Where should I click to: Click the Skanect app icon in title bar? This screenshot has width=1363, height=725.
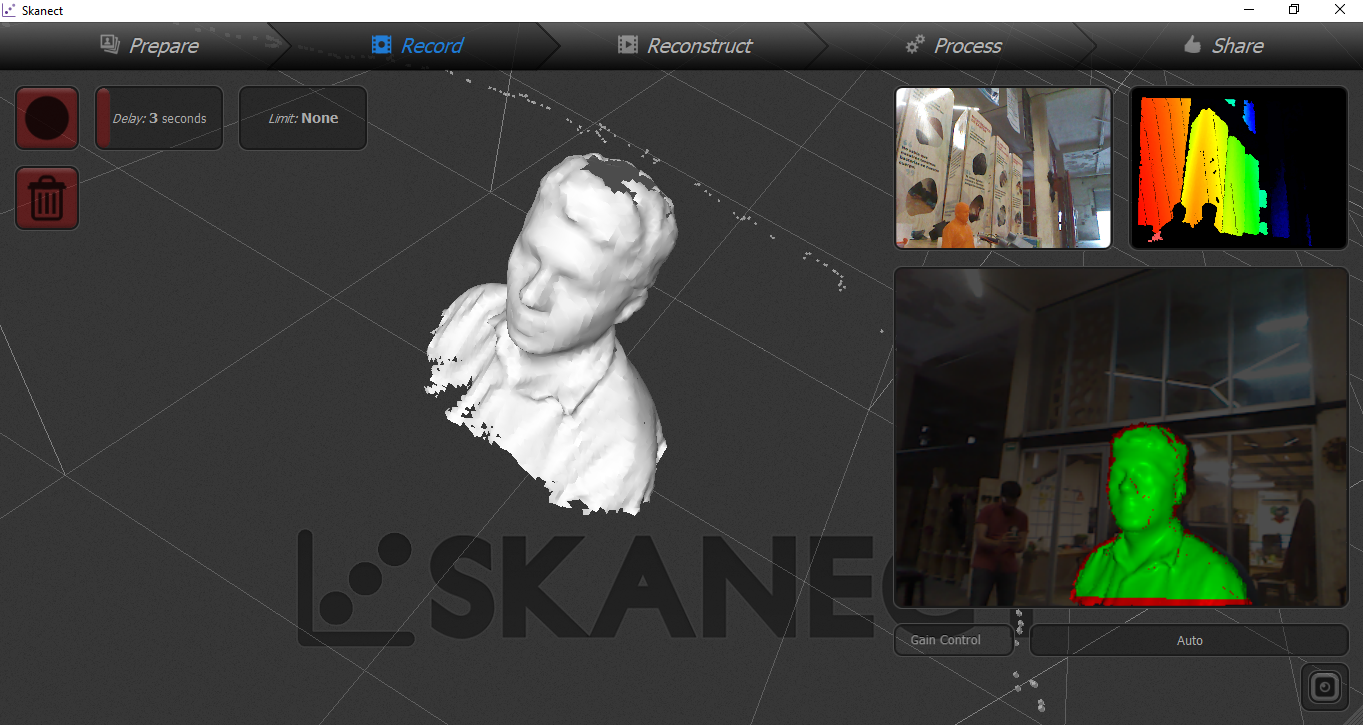(x=10, y=10)
